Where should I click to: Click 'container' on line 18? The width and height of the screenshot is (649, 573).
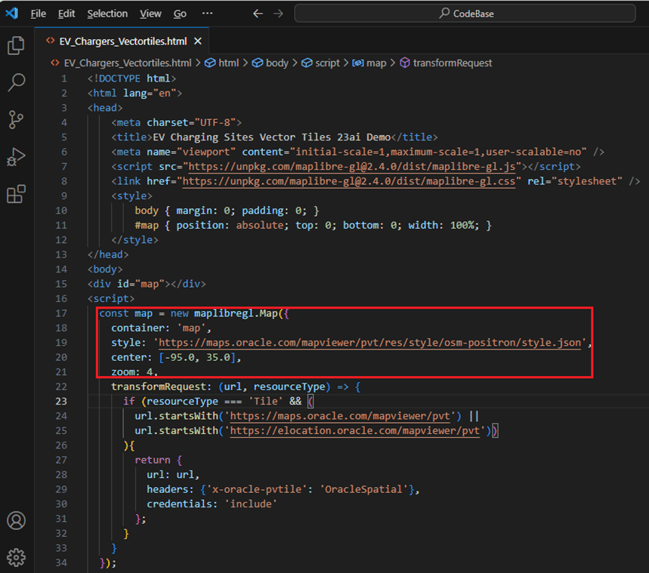(138, 328)
